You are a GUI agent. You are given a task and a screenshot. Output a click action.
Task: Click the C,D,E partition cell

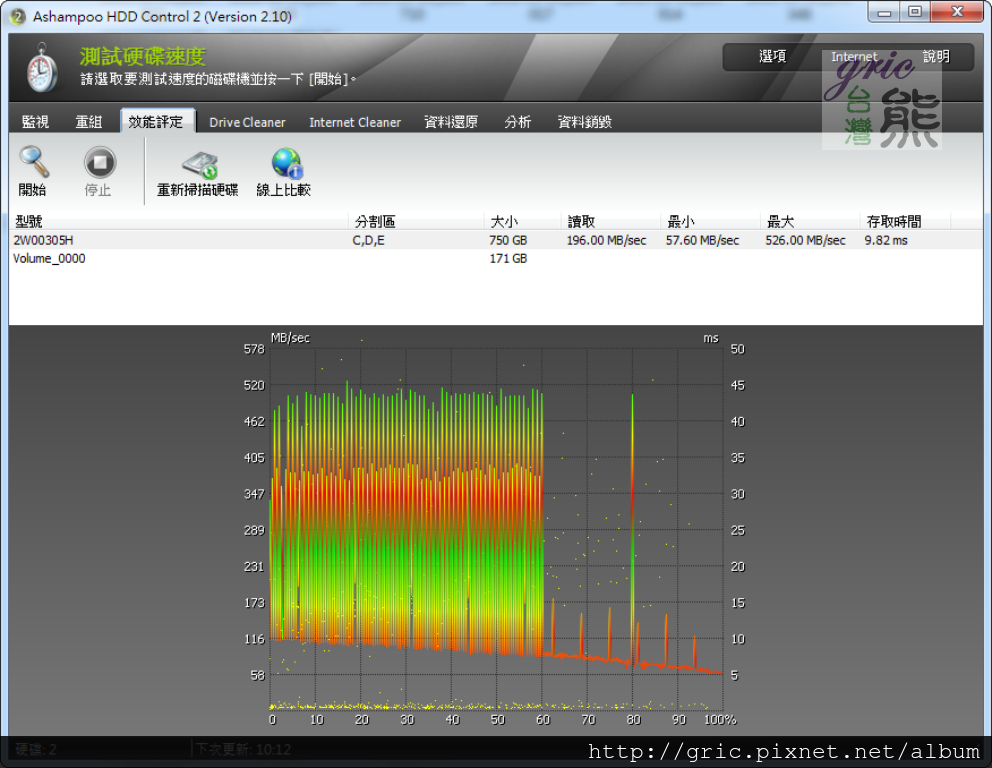tap(368, 240)
